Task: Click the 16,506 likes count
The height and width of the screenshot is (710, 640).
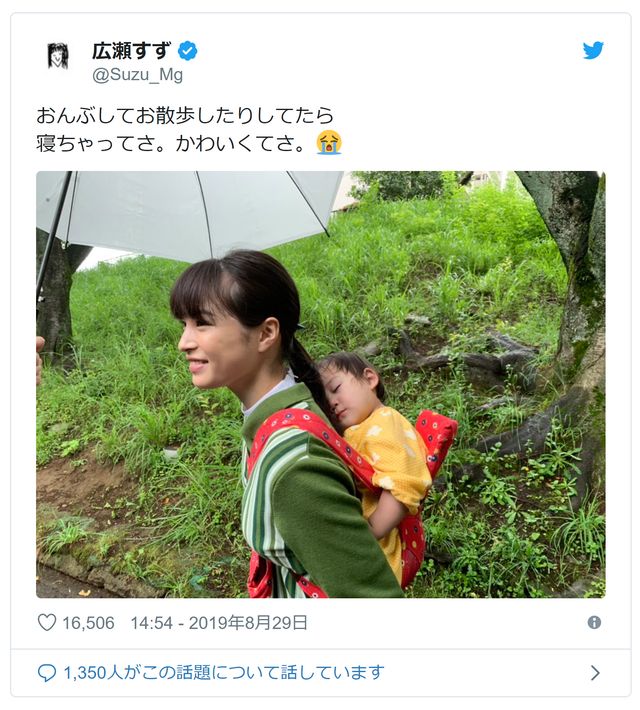Action: click(88, 623)
